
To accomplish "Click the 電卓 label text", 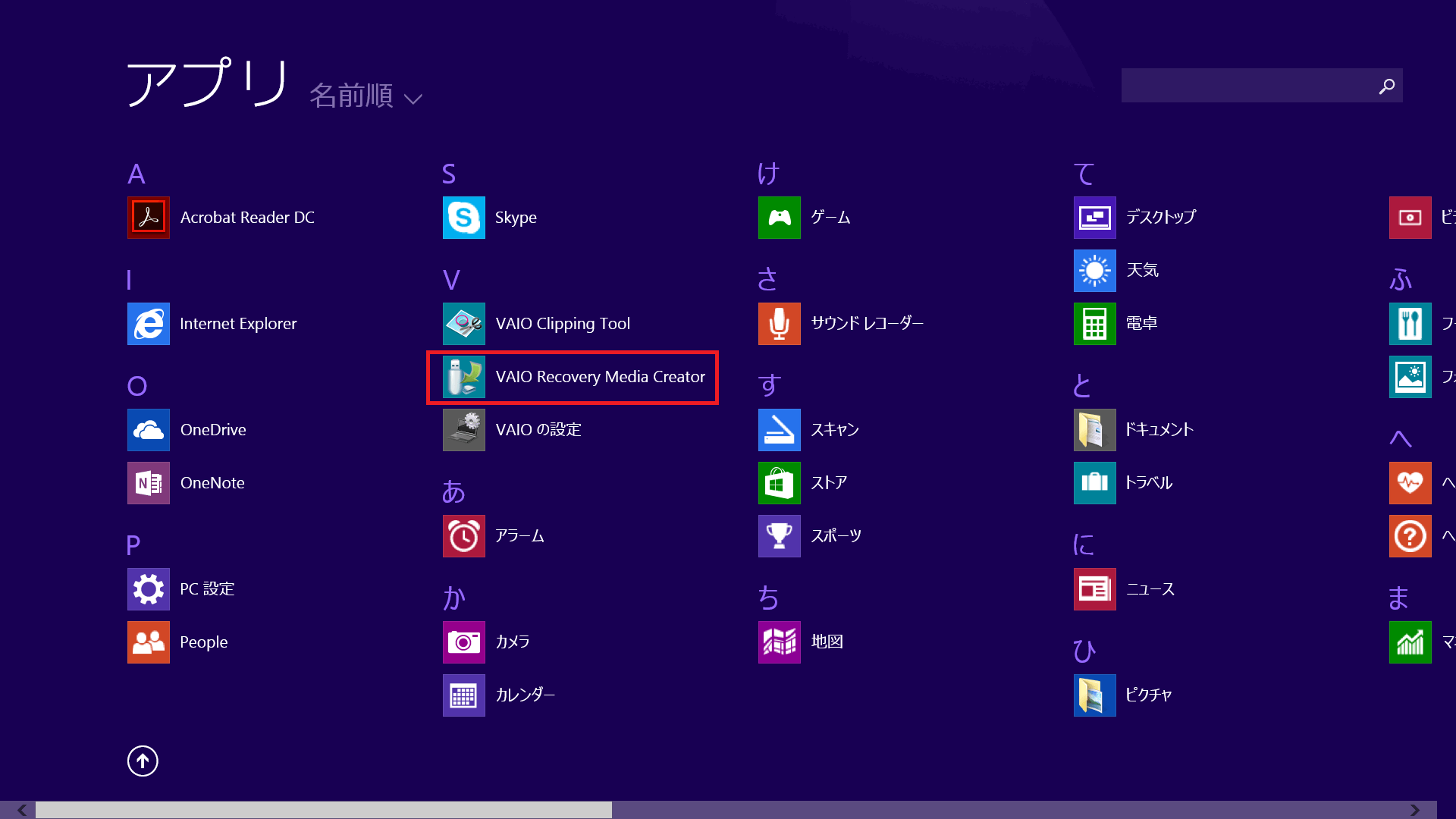I will pyautogui.click(x=1141, y=323).
